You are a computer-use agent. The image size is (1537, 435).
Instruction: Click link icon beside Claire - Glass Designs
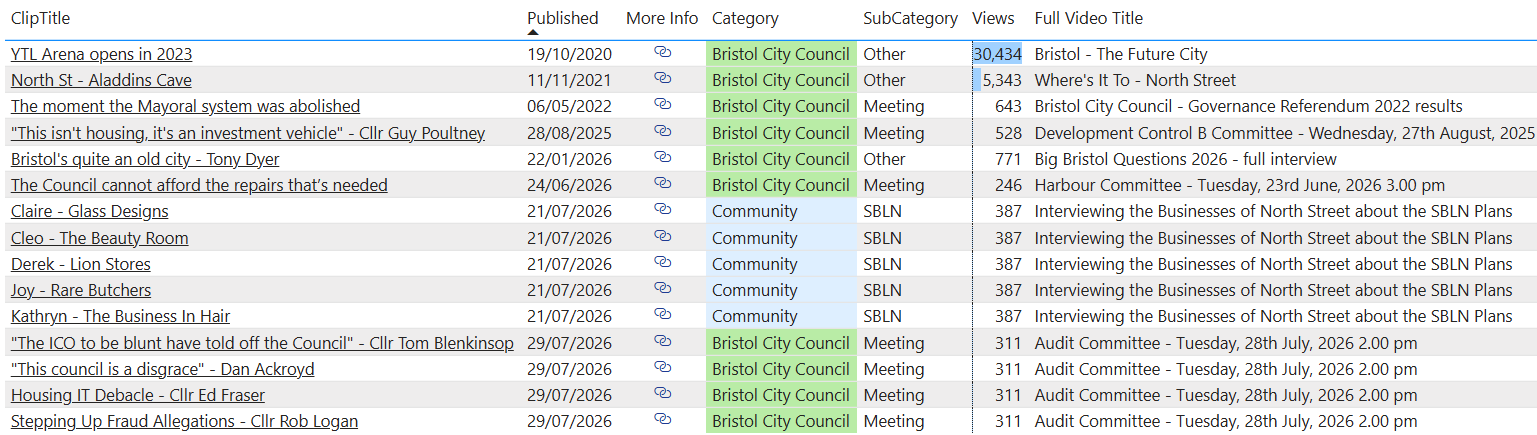662,209
